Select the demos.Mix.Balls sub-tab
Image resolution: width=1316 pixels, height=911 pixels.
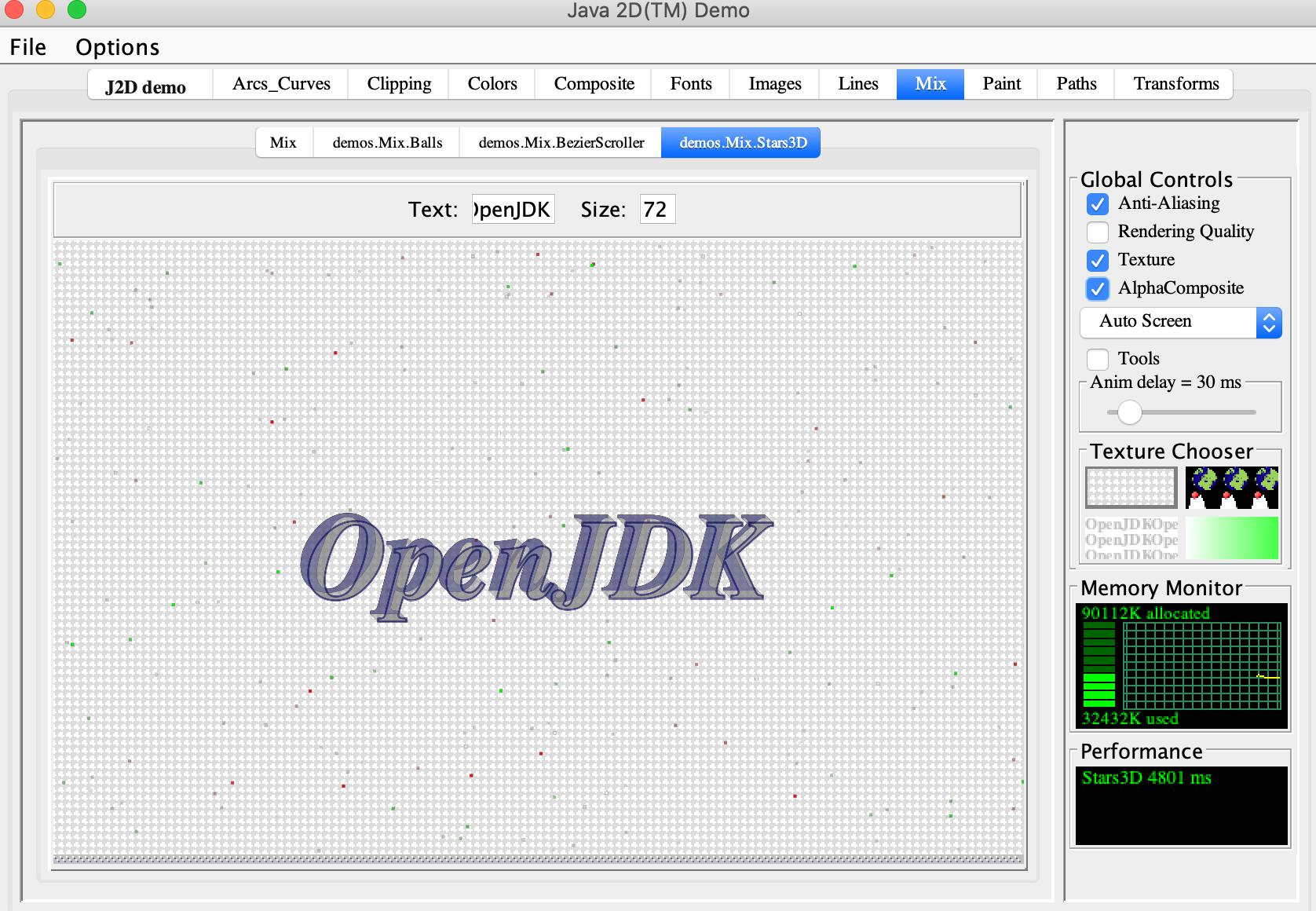(387, 143)
